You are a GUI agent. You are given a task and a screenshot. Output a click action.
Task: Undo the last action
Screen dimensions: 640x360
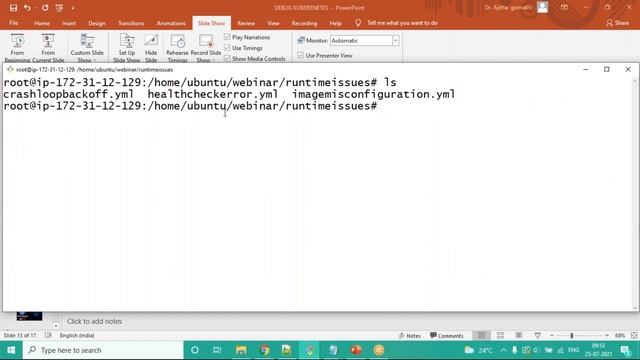[27, 8]
